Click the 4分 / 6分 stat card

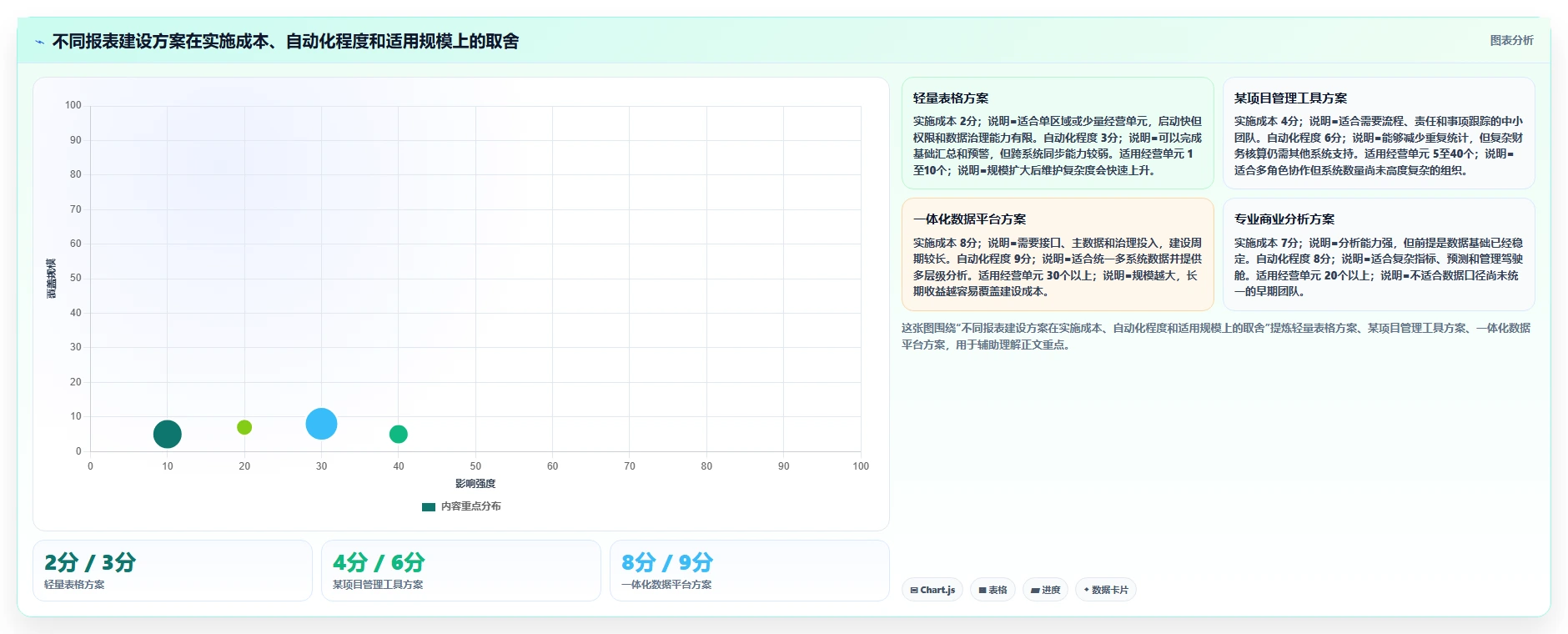pyautogui.click(x=461, y=571)
